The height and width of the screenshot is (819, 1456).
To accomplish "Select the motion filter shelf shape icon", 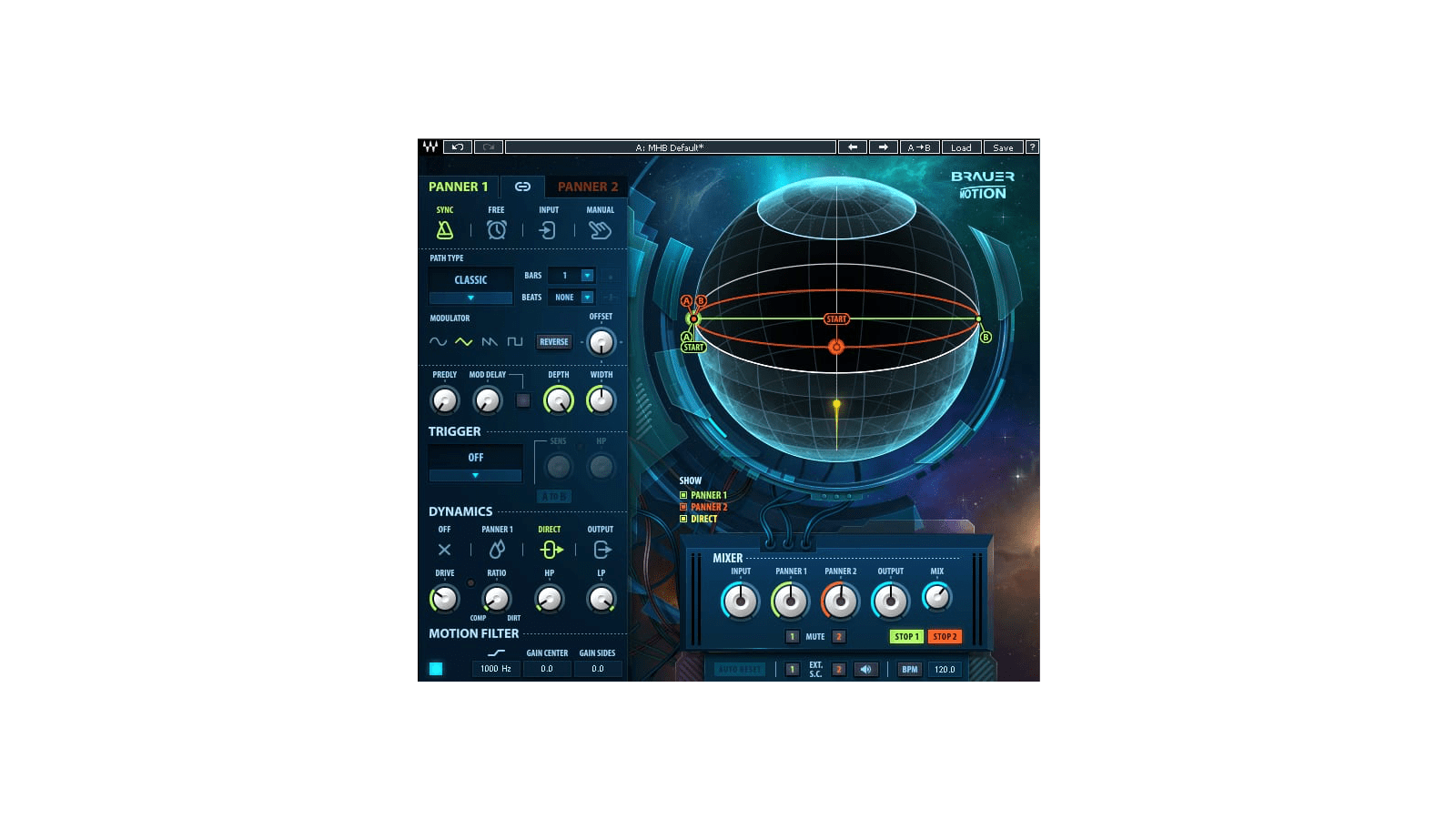I will click(496, 653).
